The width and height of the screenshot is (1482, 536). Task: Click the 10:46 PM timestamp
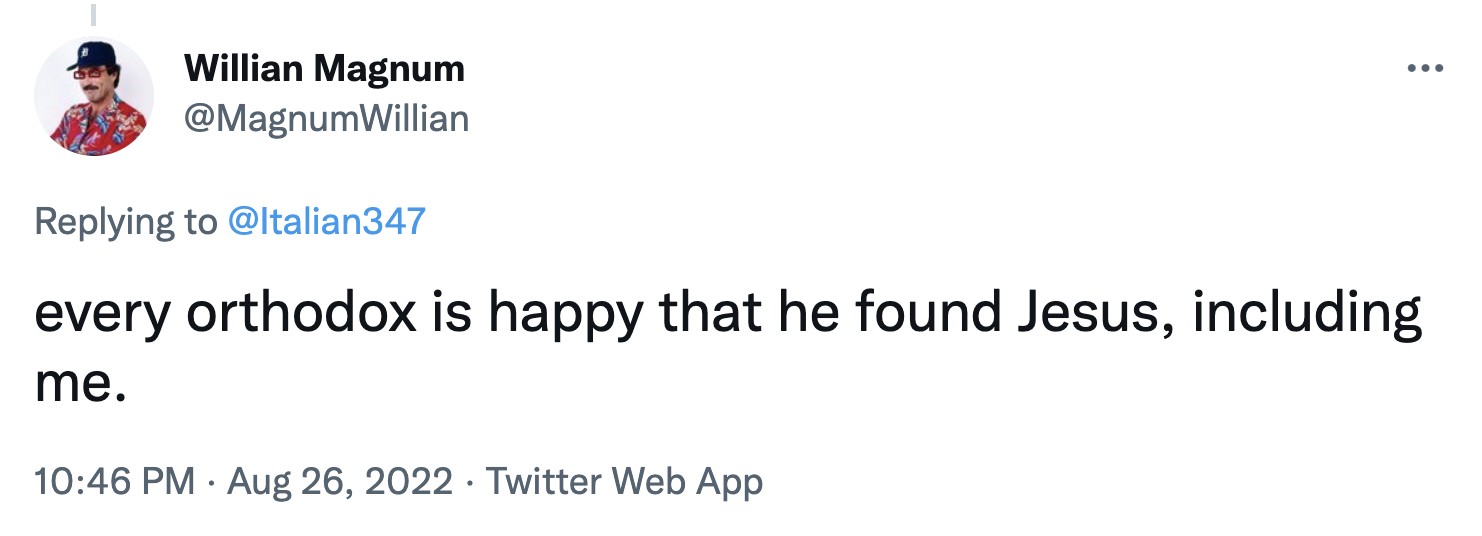coord(114,481)
